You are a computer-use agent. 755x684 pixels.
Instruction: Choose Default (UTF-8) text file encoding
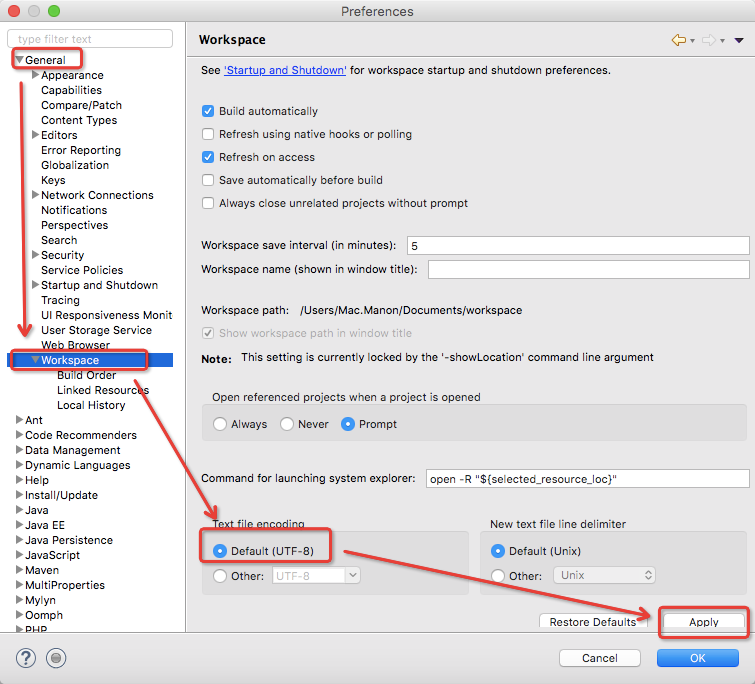(x=220, y=551)
